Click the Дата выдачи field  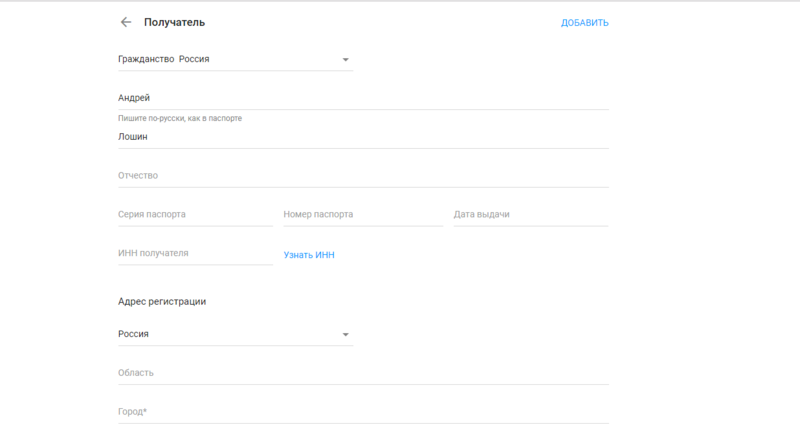point(530,214)
